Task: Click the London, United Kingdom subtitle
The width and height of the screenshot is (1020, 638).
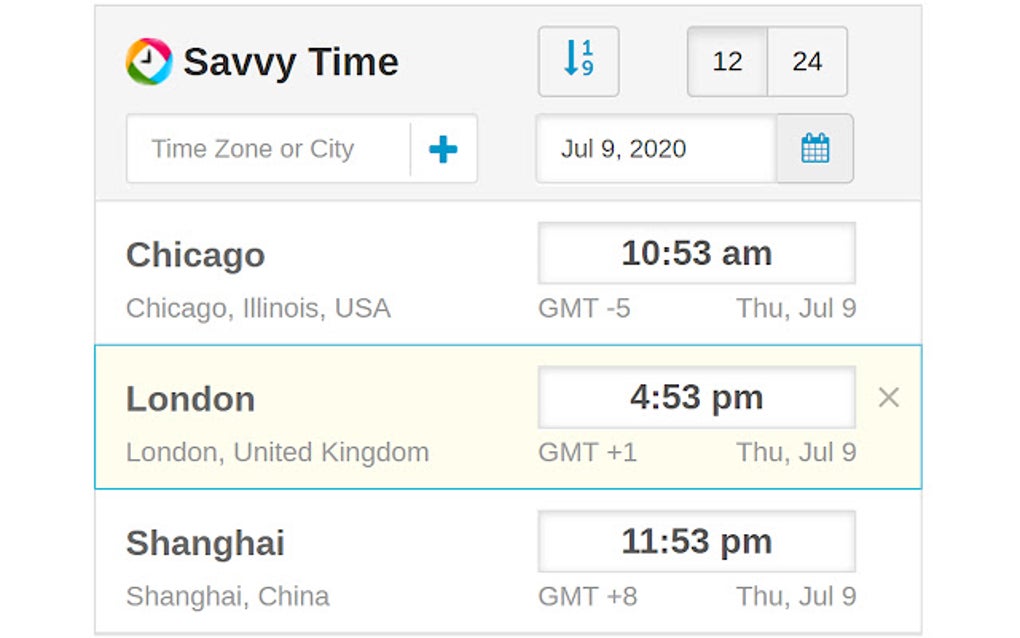Action: (x=276, y=452)
